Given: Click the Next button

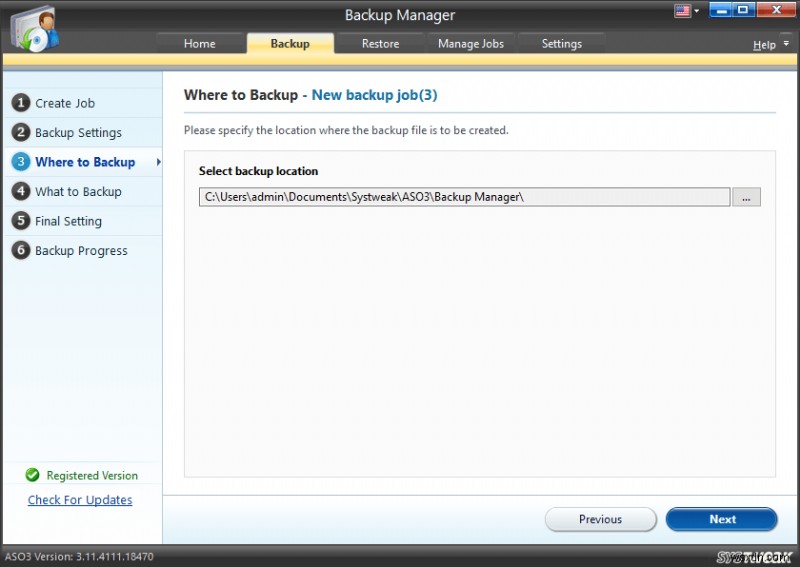Looking at the screenshot, I should point(721,519).
